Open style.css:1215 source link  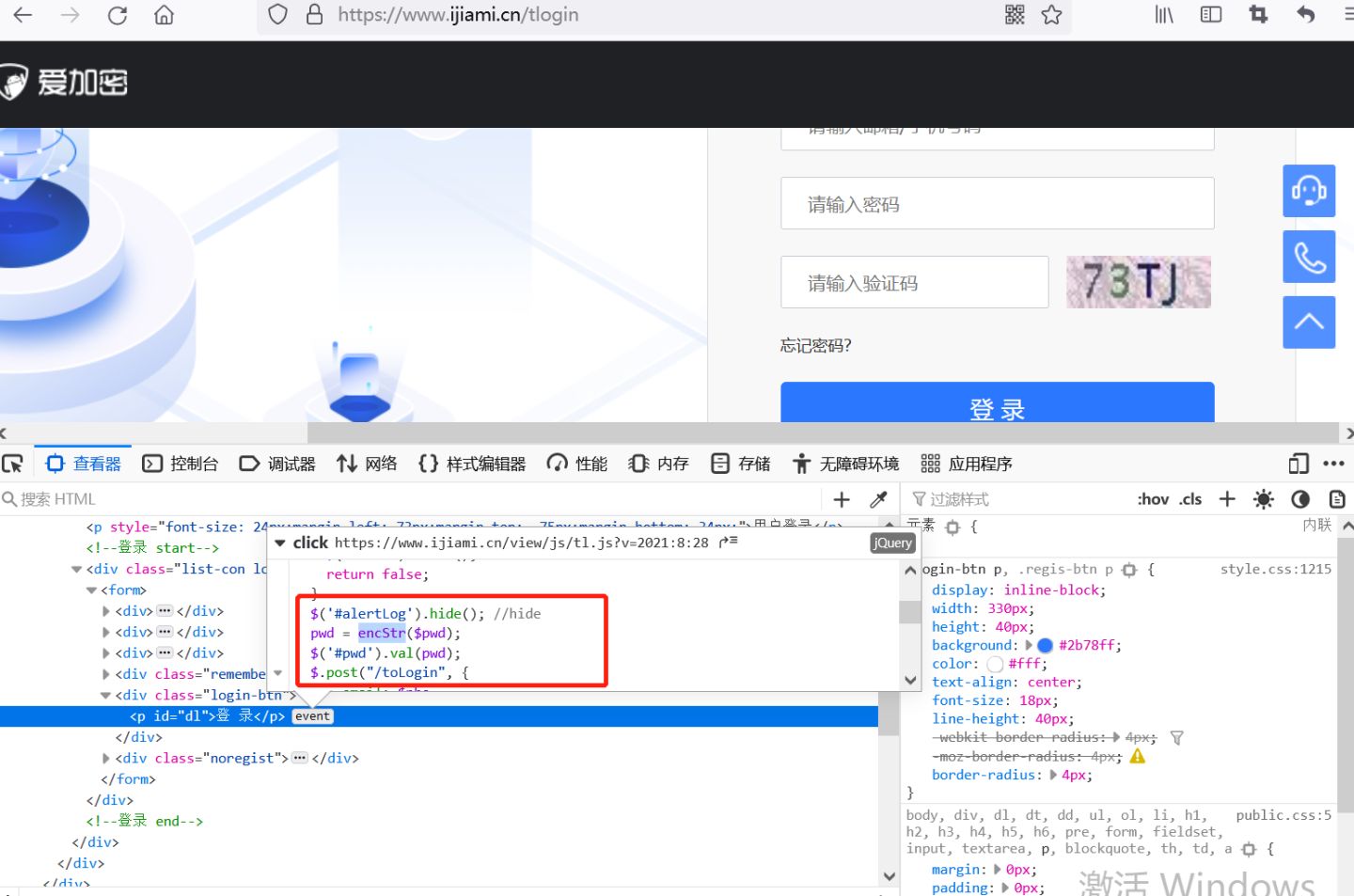coord(1276,569)
